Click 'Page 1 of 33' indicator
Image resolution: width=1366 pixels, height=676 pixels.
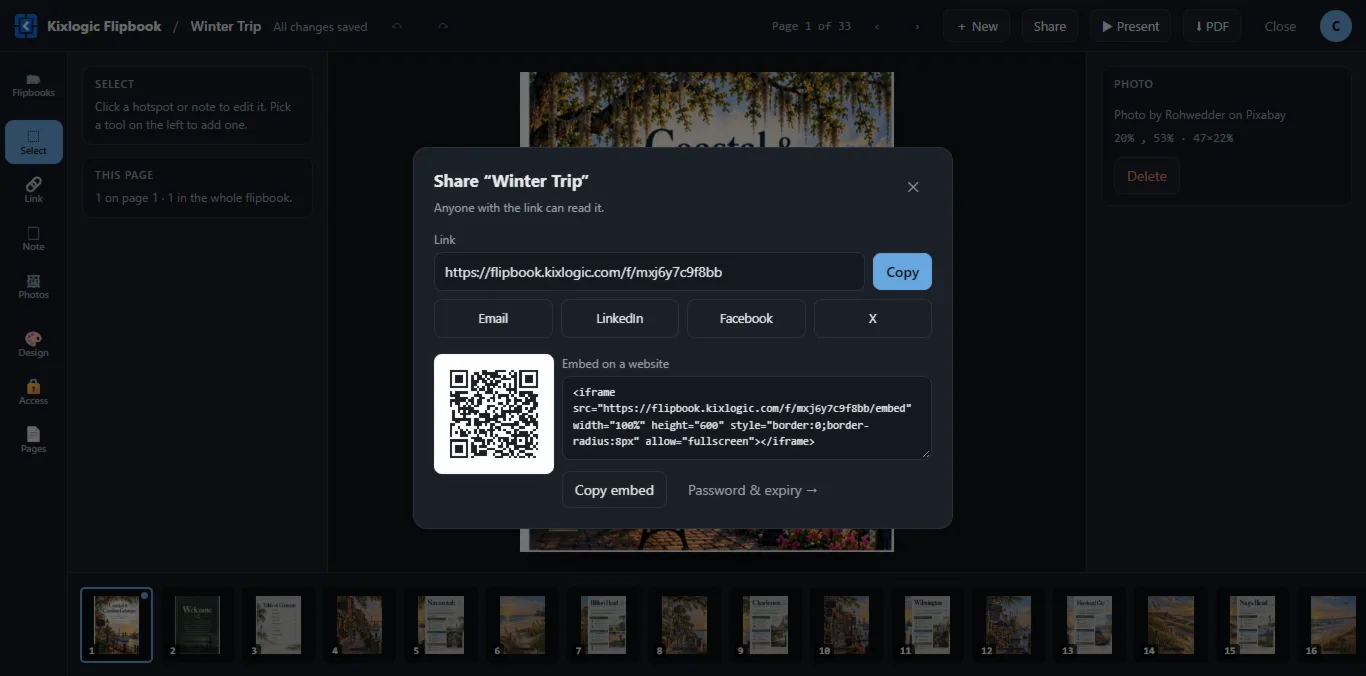811,26
